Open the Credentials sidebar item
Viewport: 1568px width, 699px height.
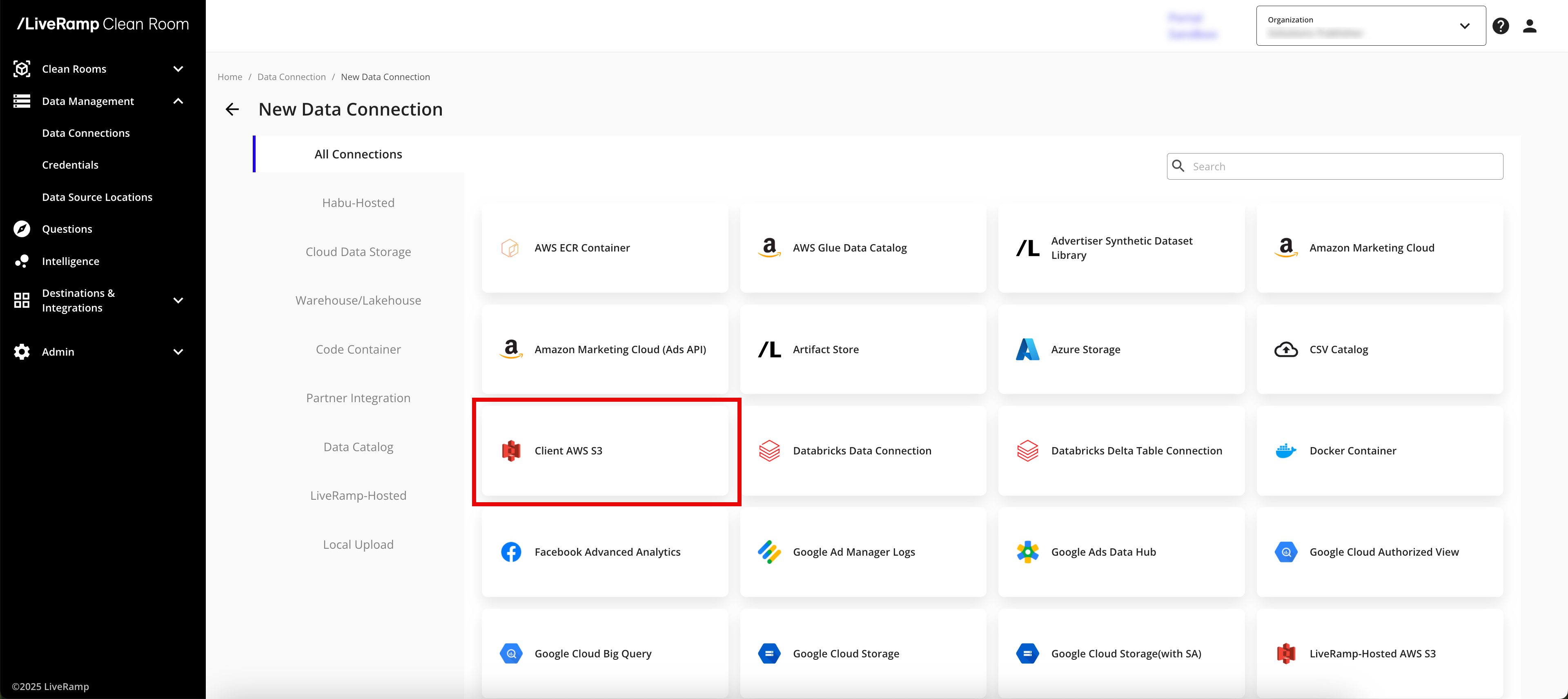[70, 165]
